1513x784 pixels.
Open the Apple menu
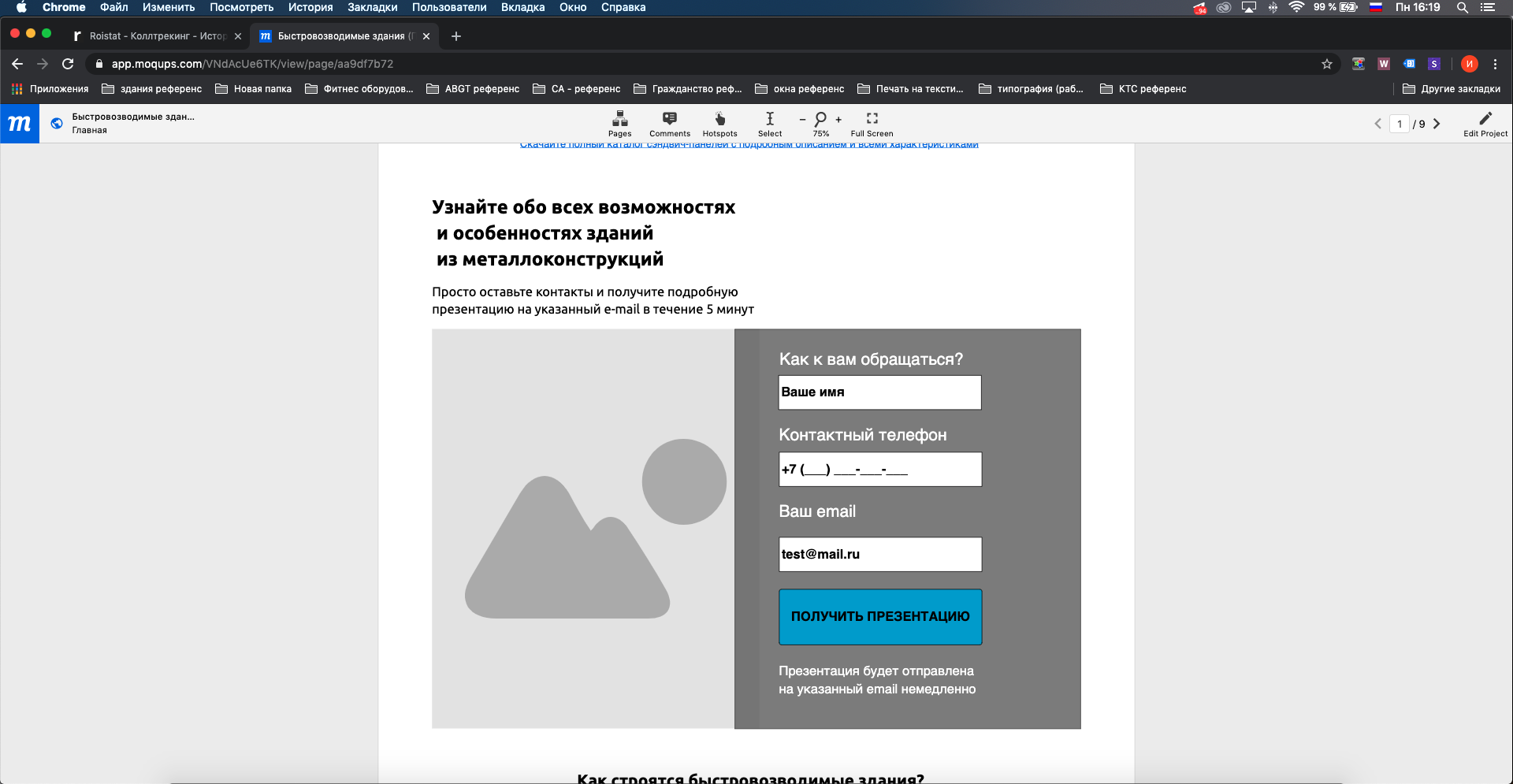point(21,7)
